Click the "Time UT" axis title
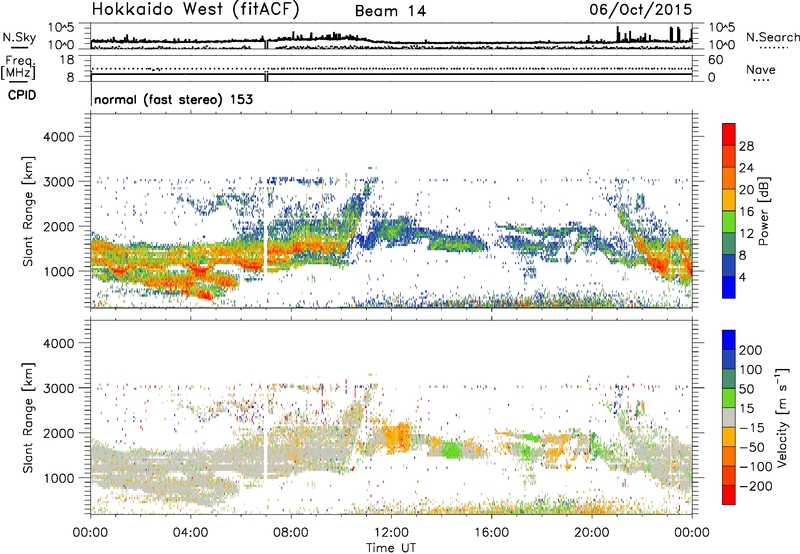Screen dimensions: 800x554 pos(391,548)
